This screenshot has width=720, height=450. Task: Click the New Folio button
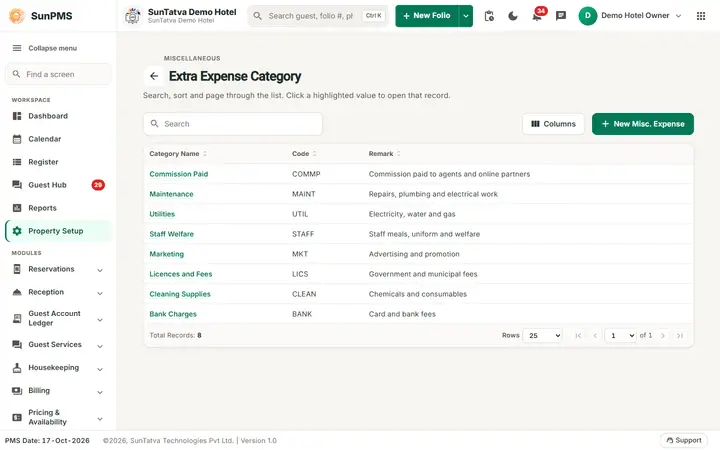click(x=427, y=16)
